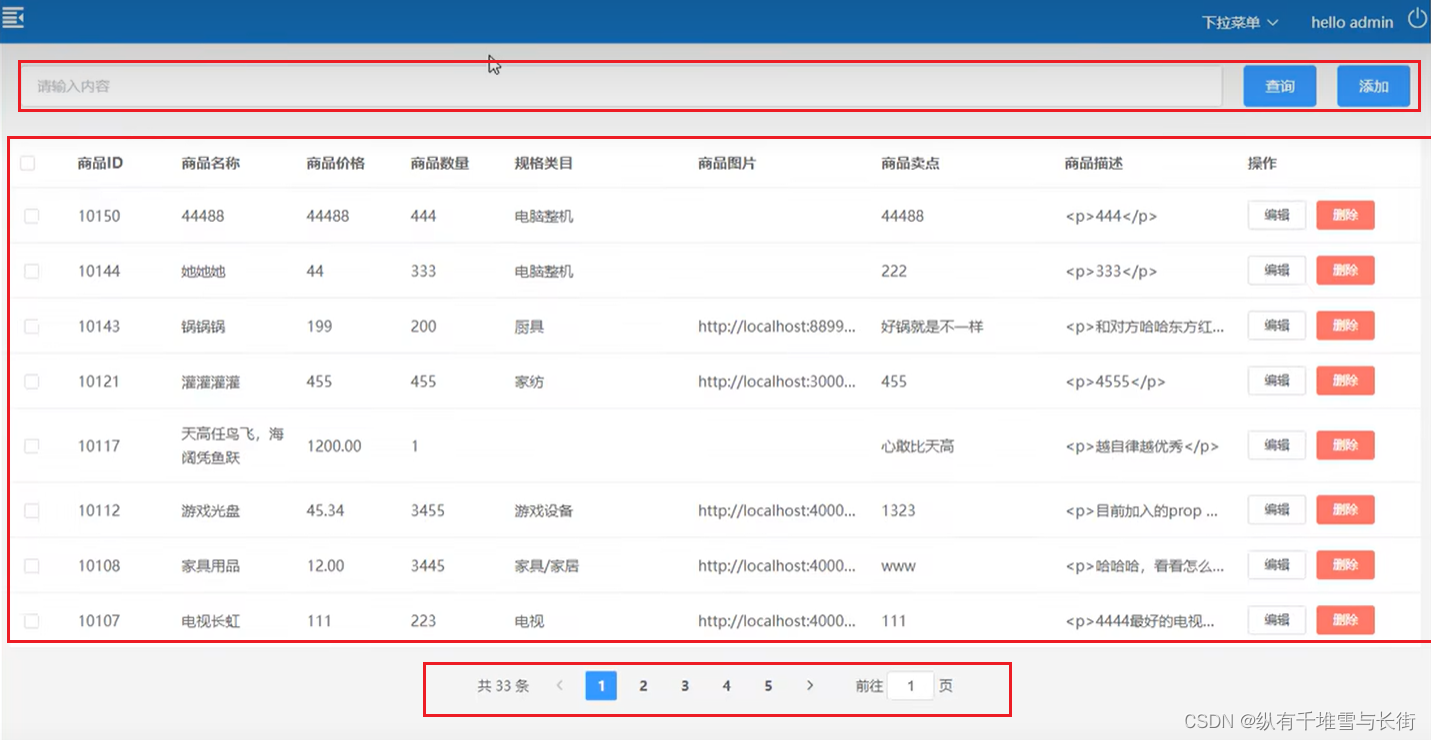Delete product 10107 with 删除
The width and height of the screenshot is (1431, 740).
point(1345,620)
